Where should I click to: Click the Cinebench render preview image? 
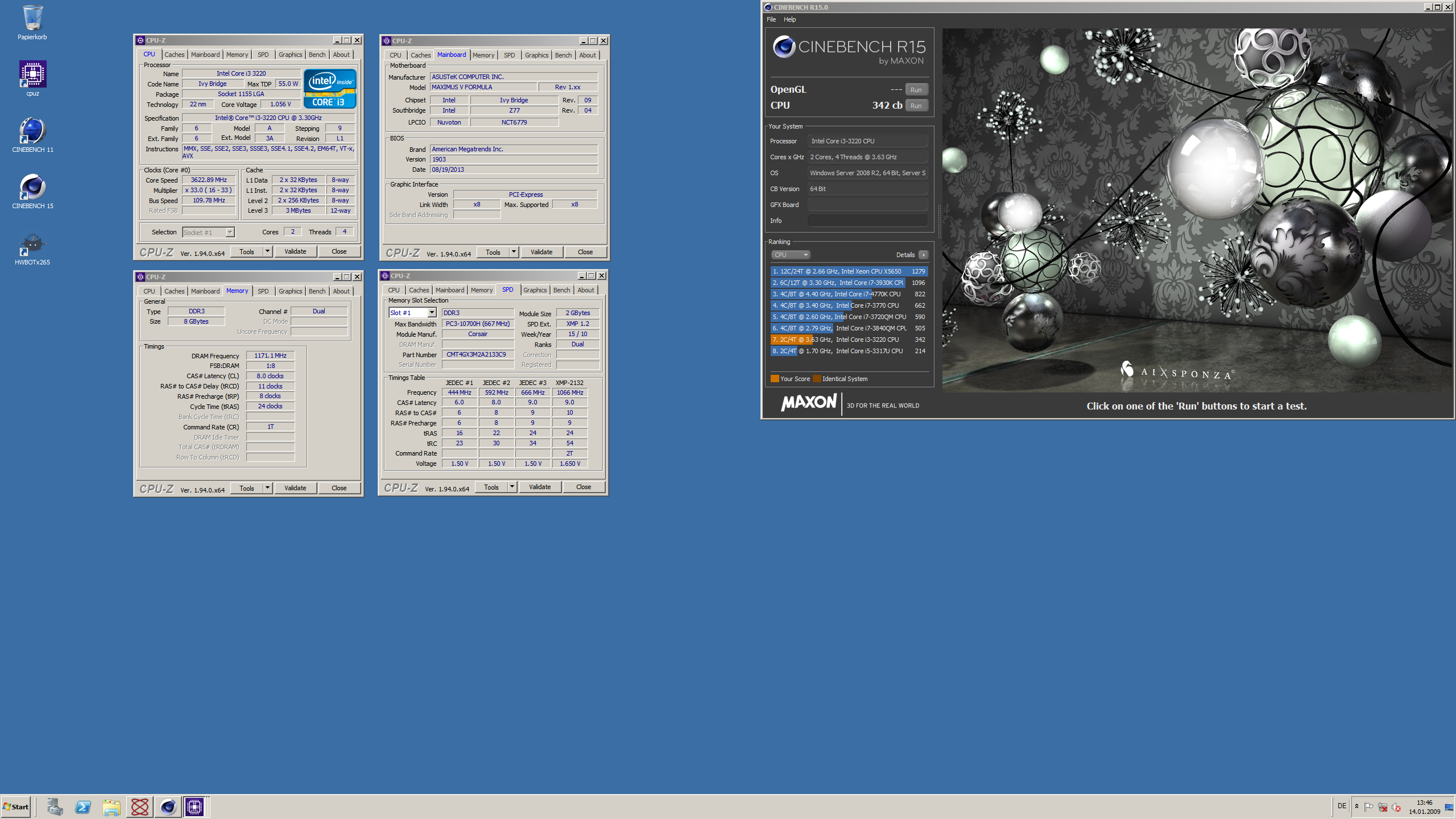click(x=1197, y=210)
